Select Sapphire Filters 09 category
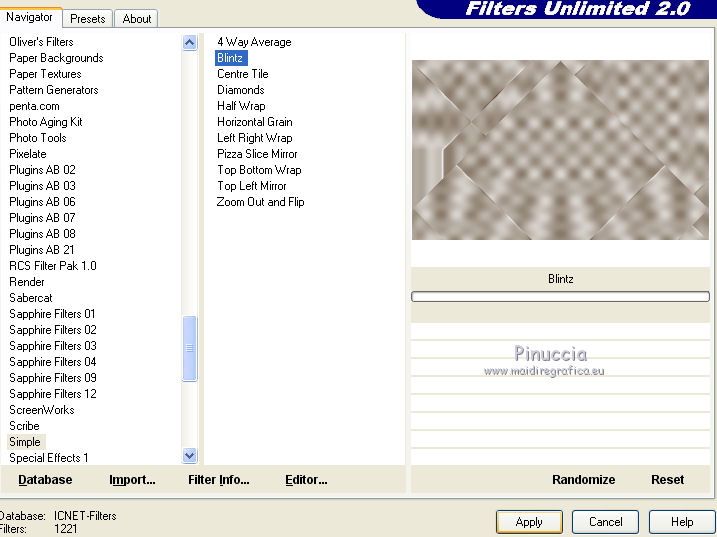 53,378
